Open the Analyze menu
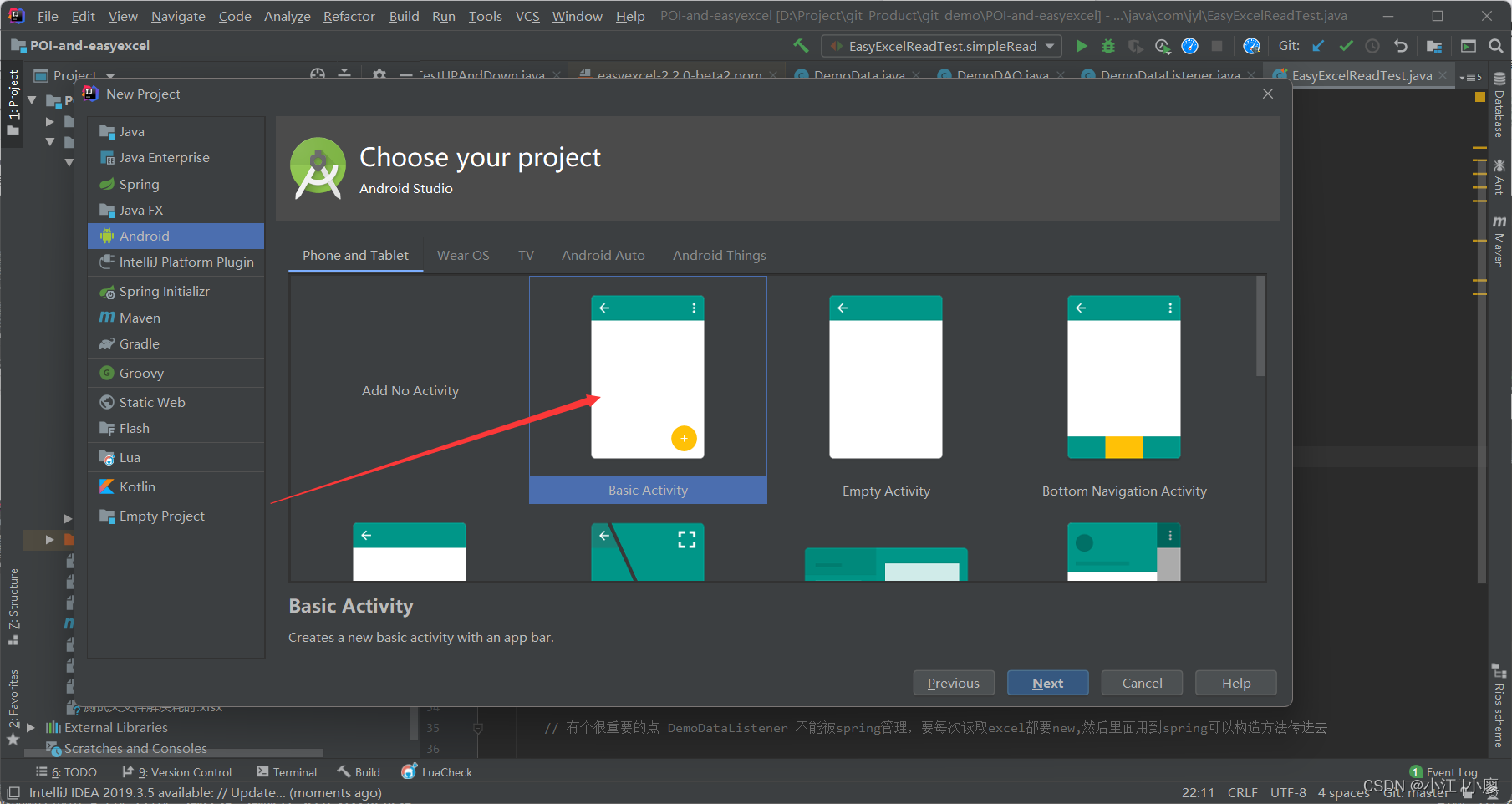The image size is (1512, 804). (x=288, y=16)
